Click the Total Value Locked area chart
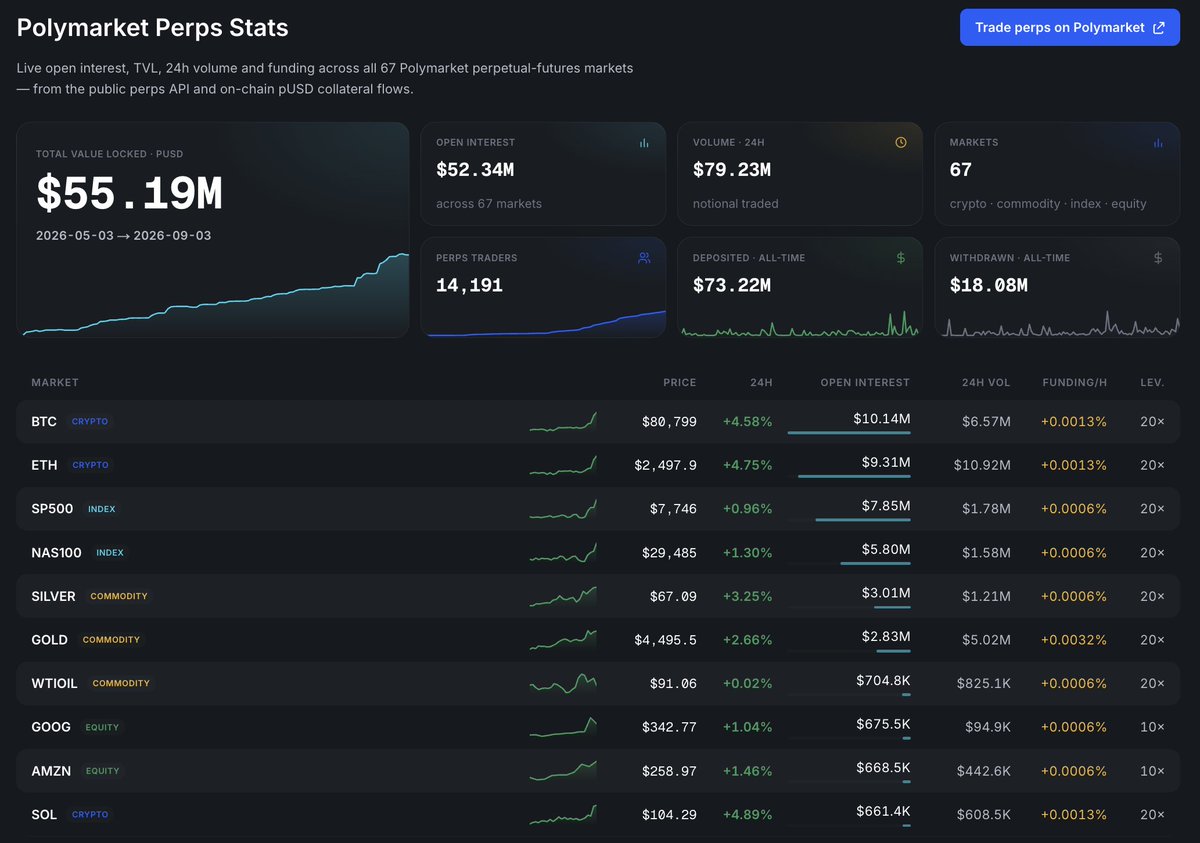 [x=216, y=295]
